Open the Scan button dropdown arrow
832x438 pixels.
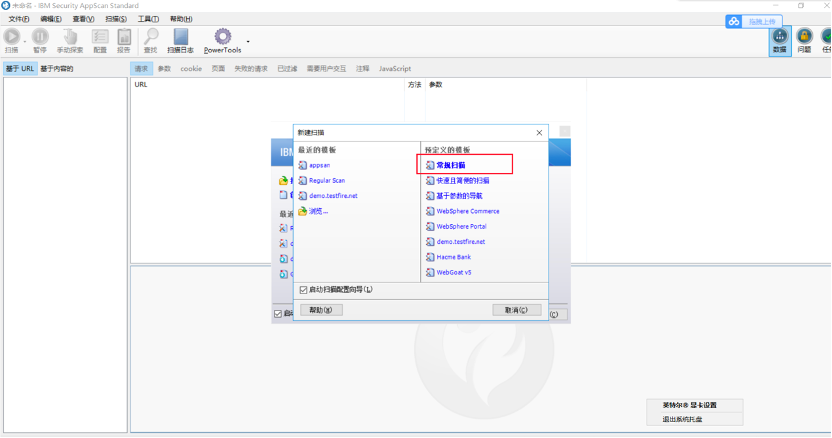coord(25,41)
